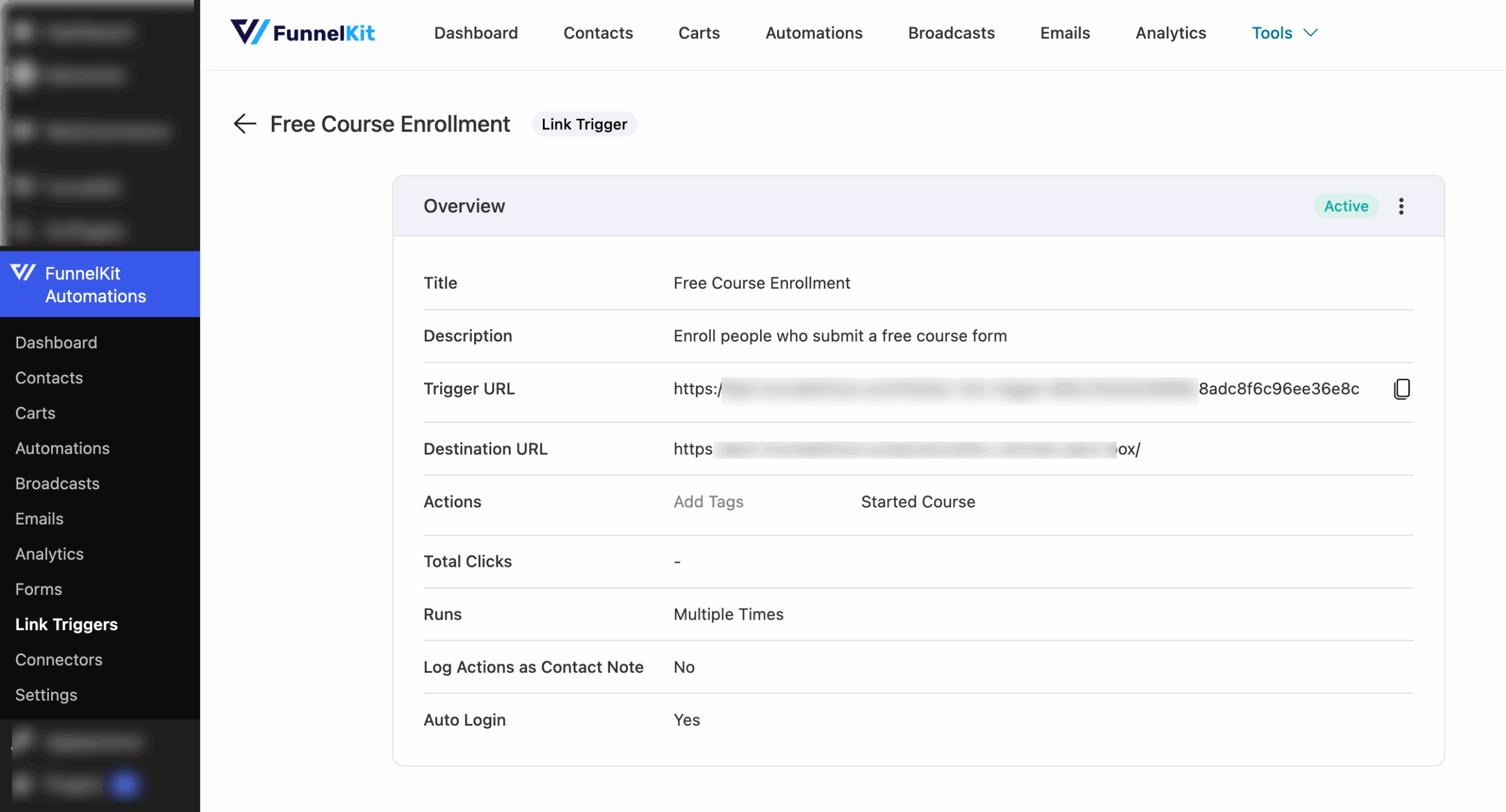Switch to the Broadcasts top menu item
The width and height of the screenshot is (1506, 812).
tap(951, 33)
